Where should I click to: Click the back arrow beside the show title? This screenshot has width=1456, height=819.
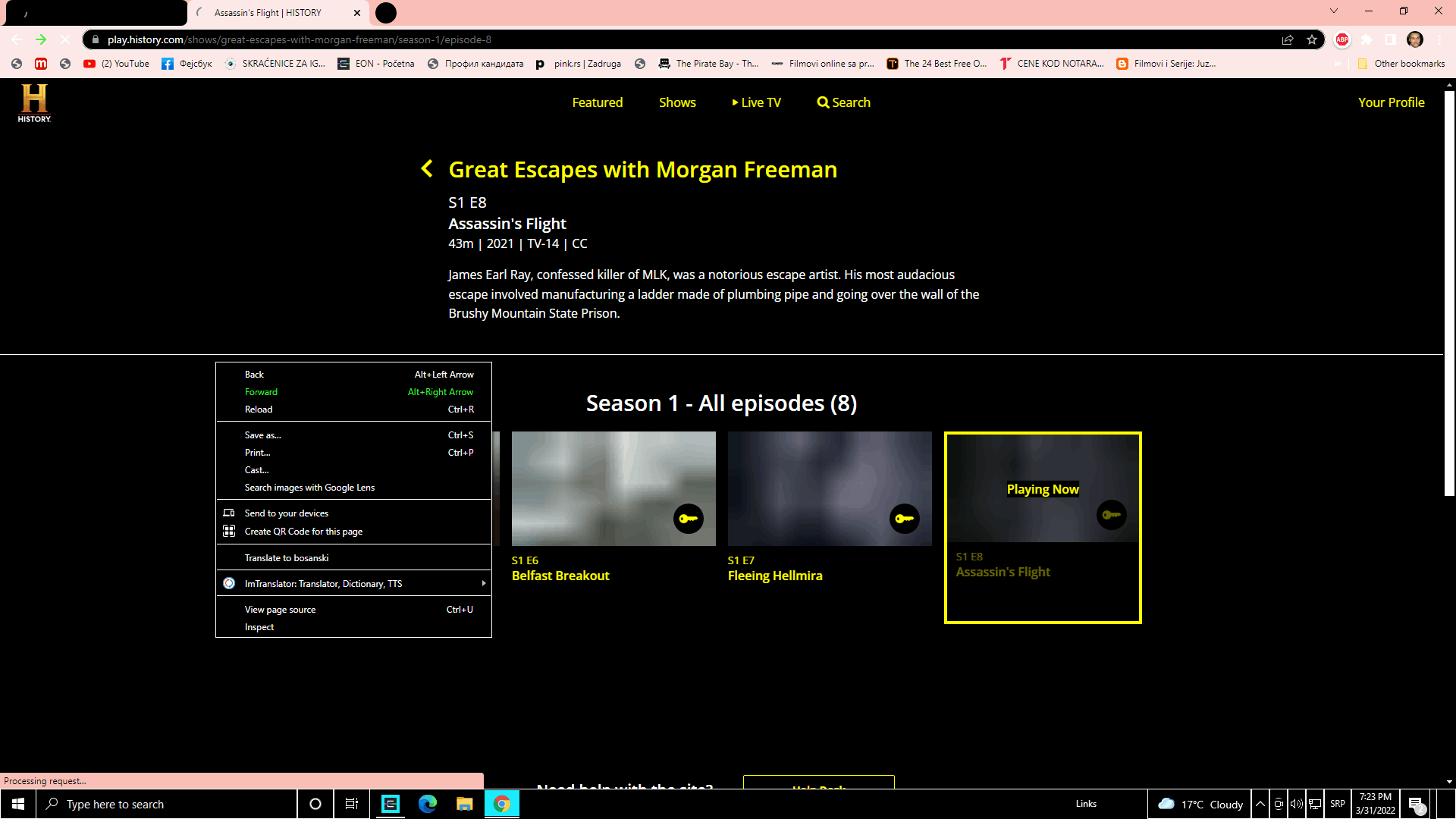427,168
